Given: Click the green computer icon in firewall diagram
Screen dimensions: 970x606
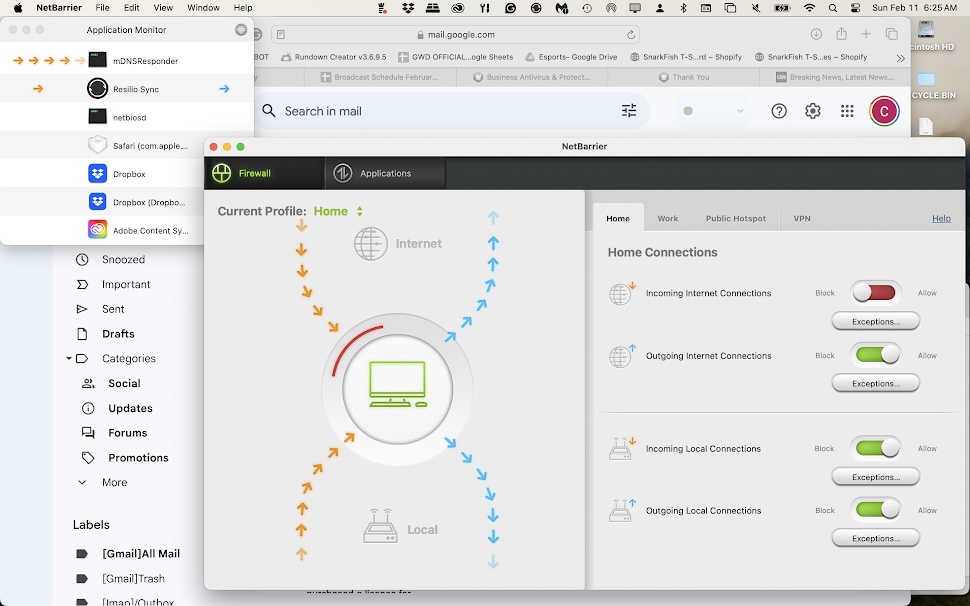Looking at the screenshot, I should [x=397, y=385].
